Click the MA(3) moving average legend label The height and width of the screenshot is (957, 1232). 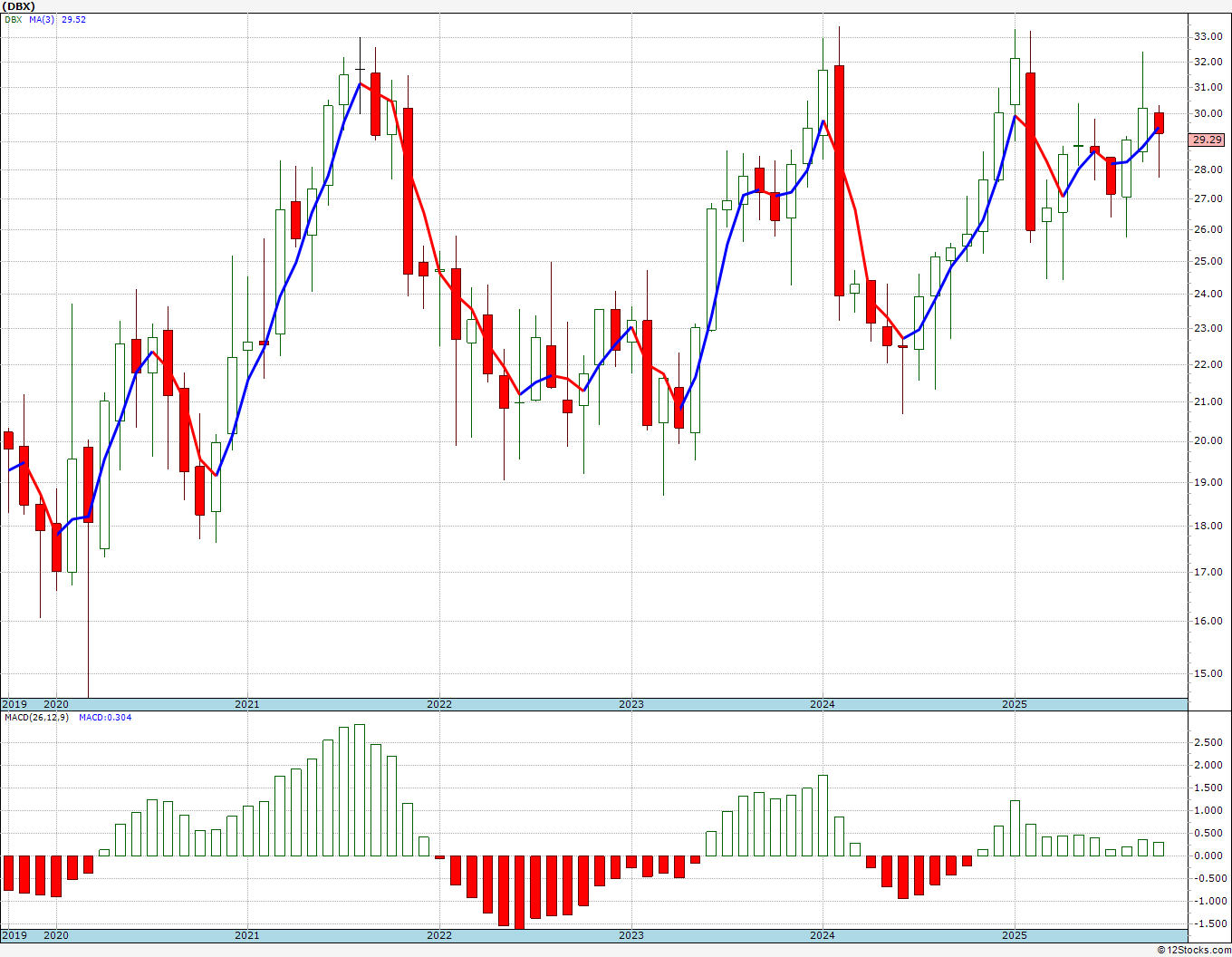pyautogui.click(x=43, y=19)
